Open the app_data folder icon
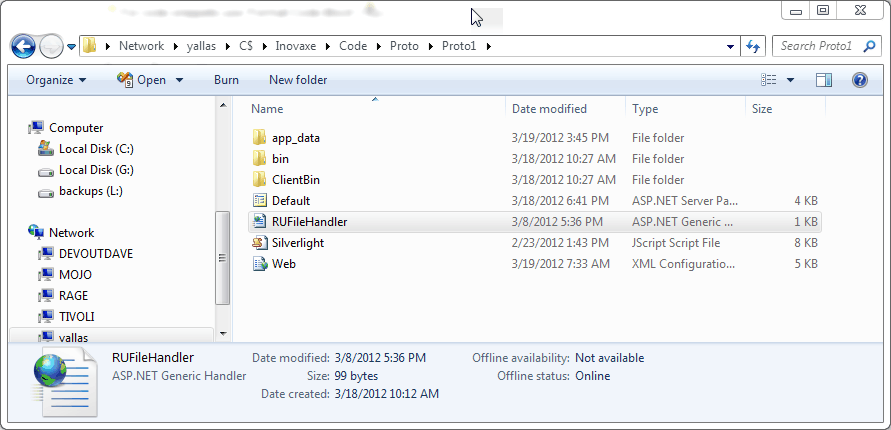The height and width of the screenshot is (430, 891). [x=259, y=137]
